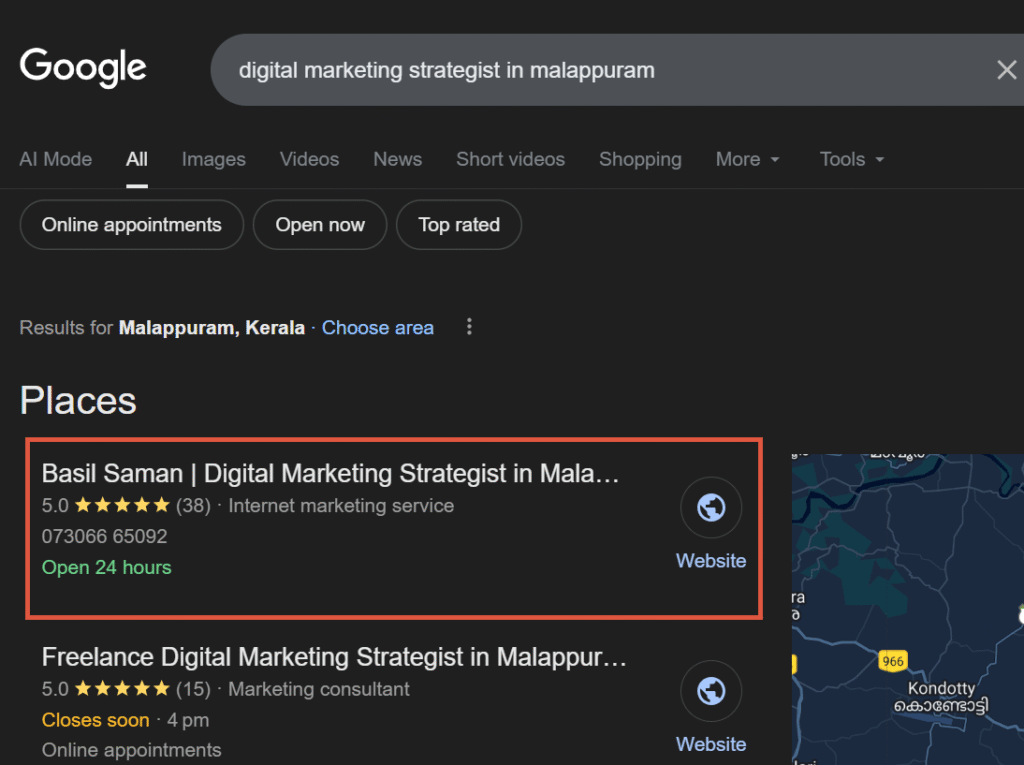Open the three-dot options next to Choose area
The width and height of the screenshot is (1024, 765).
469,327
